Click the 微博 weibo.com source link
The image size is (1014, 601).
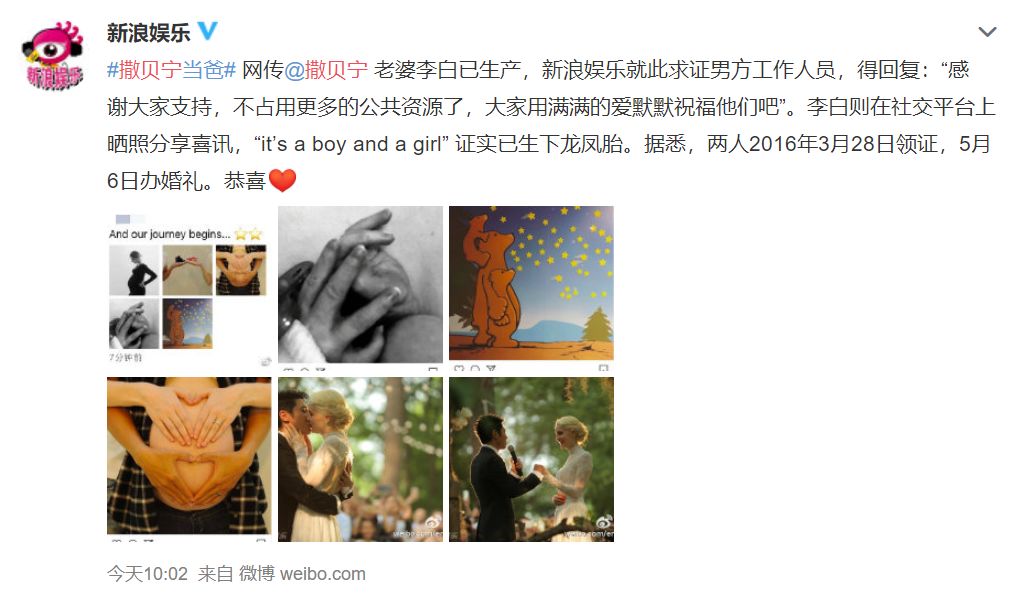point(302,574)
